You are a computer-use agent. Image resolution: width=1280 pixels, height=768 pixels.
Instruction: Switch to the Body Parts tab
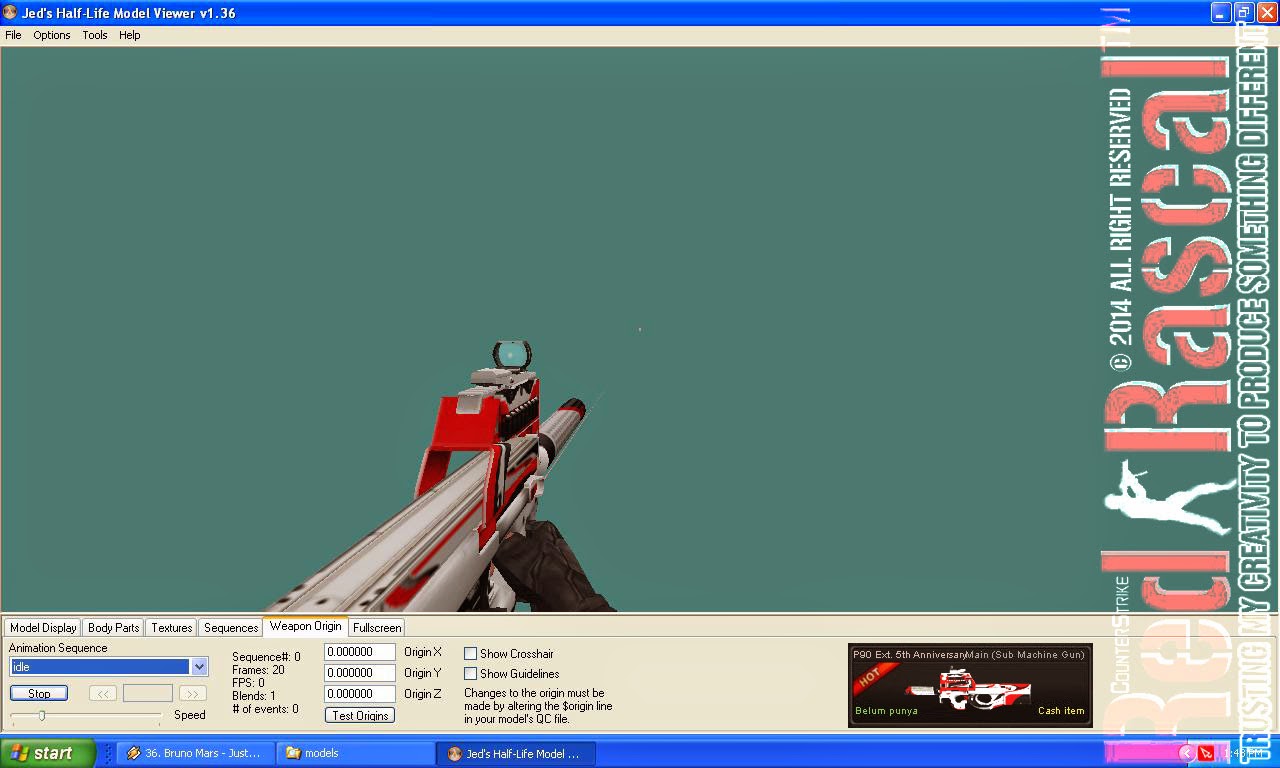coord(113,628)
